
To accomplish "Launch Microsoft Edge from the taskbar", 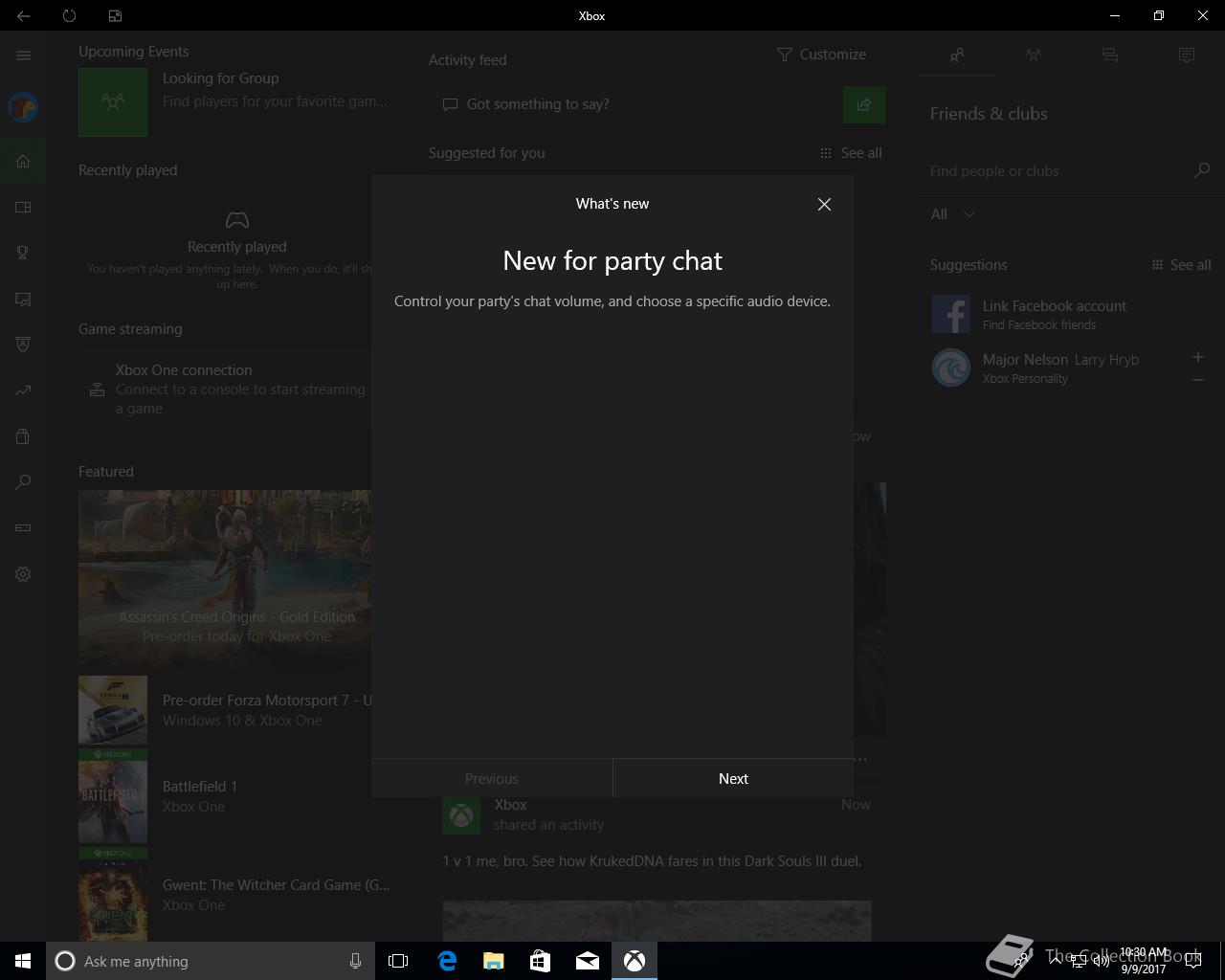I will click(447, 961).
